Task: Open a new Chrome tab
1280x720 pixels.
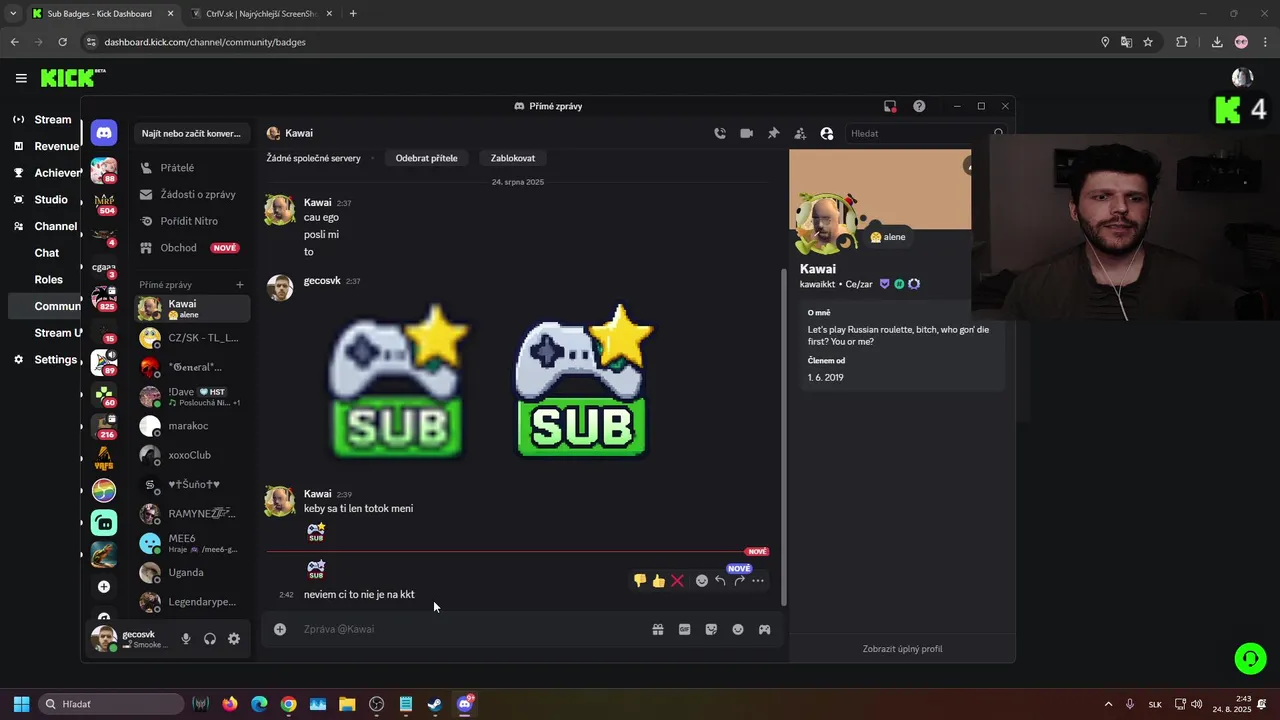Action: [x=353, y=14]
